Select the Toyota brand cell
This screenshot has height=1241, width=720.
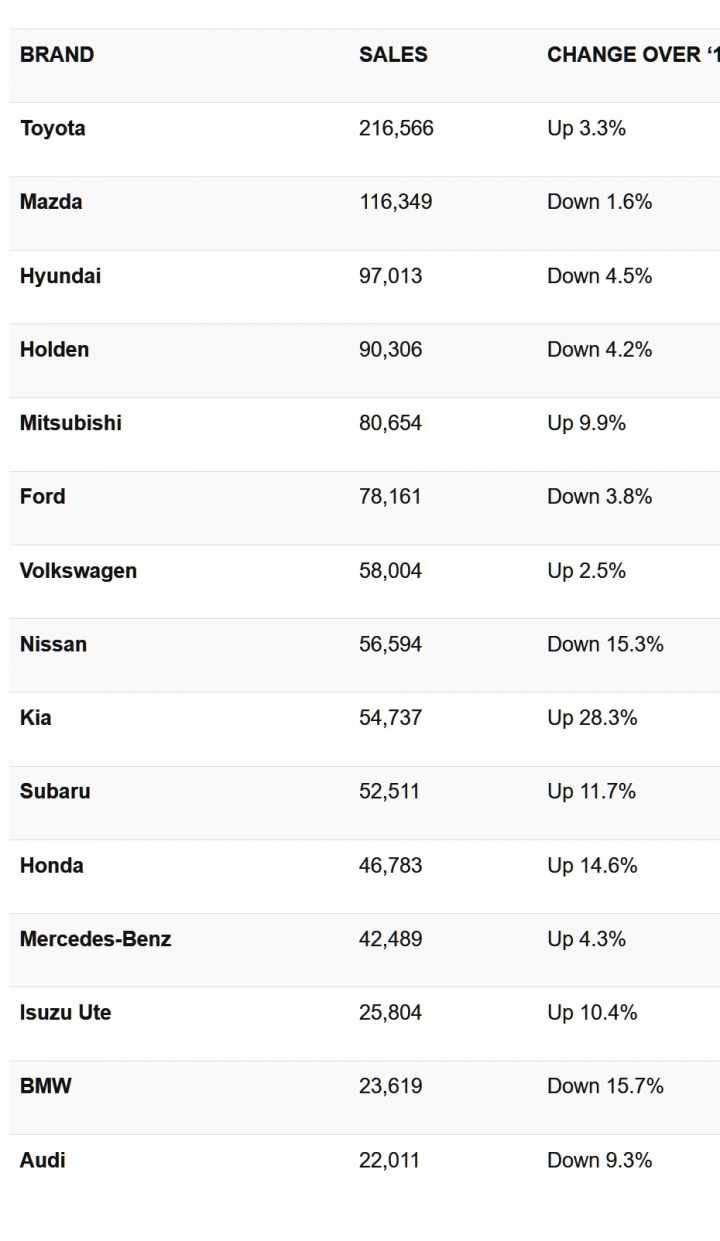pyautogui.click(x=53, y=128)
